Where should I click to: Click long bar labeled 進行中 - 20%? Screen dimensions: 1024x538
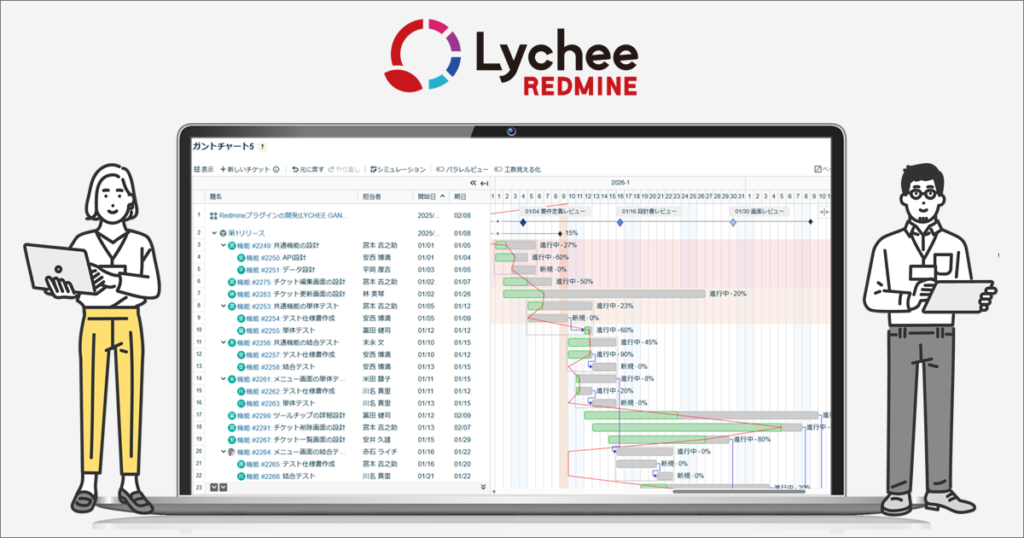pyautogui.click(x=604, y=294)
